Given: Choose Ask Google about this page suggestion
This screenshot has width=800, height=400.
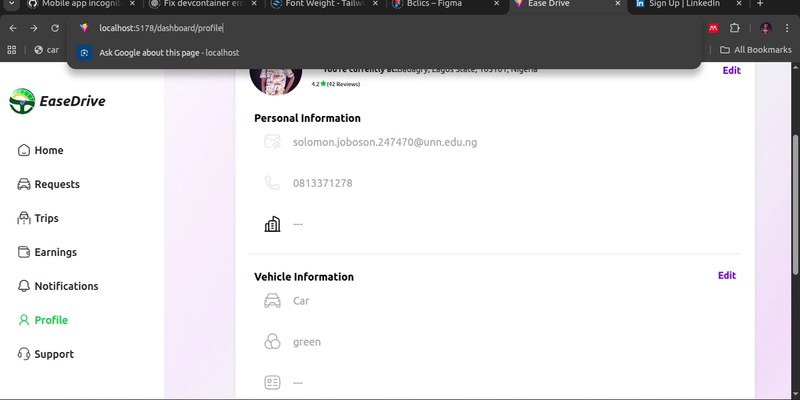Looking at the screenshot, I should coord(384,53).
